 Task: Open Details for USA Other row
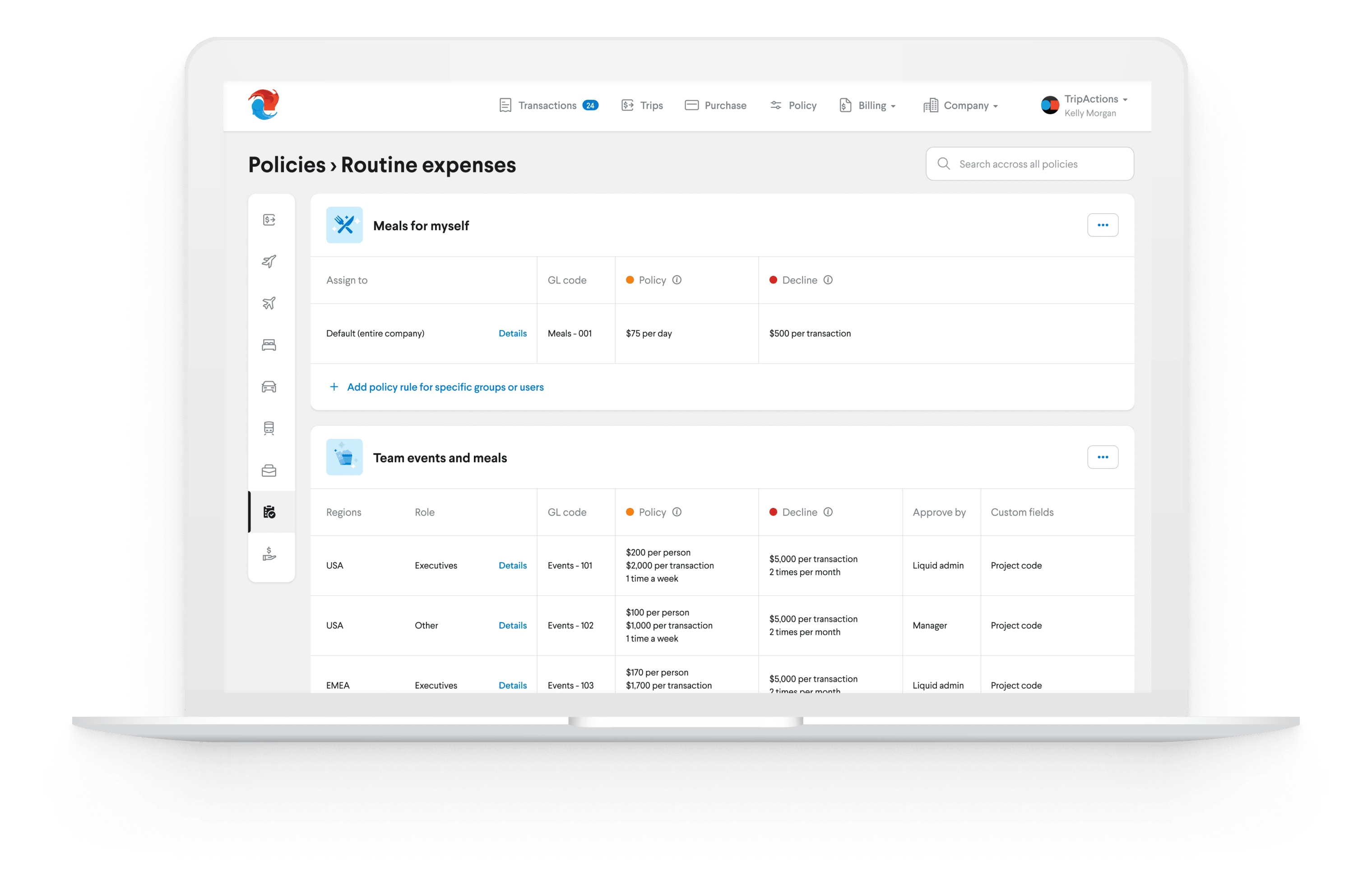coord(512,625)
